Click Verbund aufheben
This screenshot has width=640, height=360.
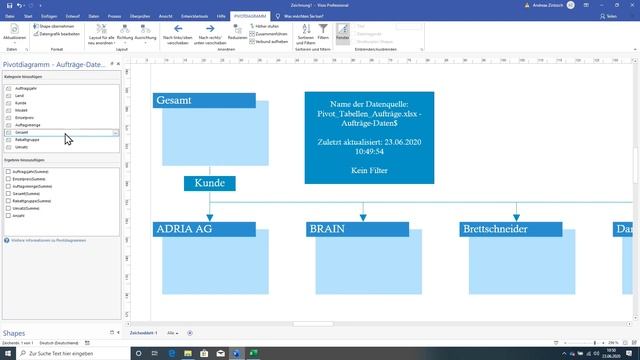tap(268, 42)
